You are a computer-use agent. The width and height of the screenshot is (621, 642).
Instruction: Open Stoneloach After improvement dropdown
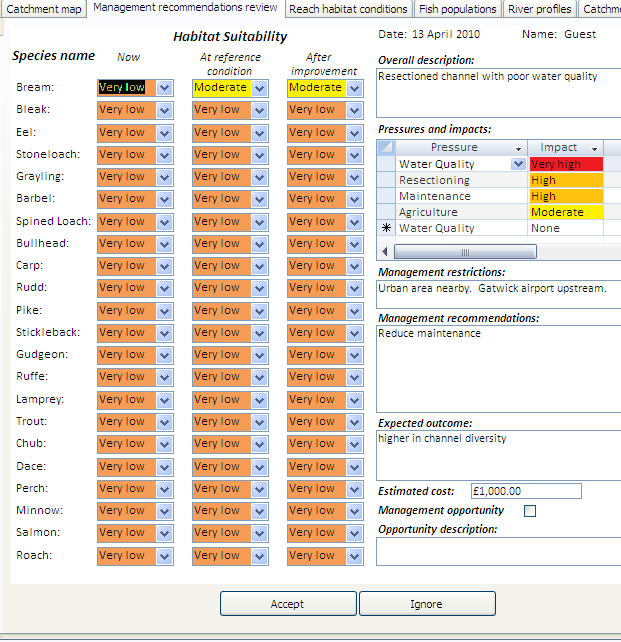pyautogui.click(x=355, y=155)
